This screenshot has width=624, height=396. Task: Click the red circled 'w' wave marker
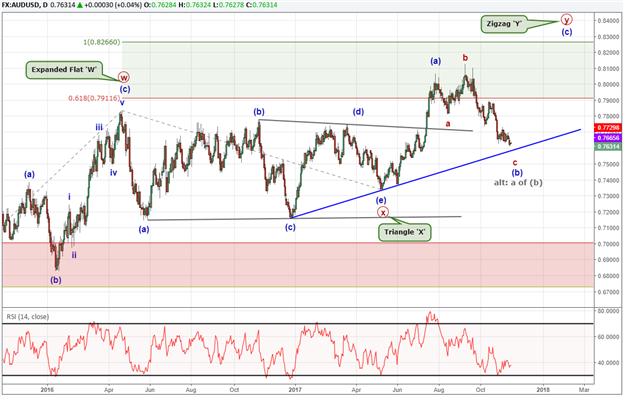(124, 77)
